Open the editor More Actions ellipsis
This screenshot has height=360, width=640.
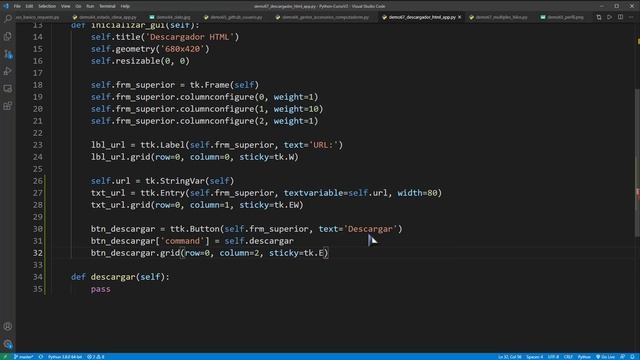coord(631,17)
